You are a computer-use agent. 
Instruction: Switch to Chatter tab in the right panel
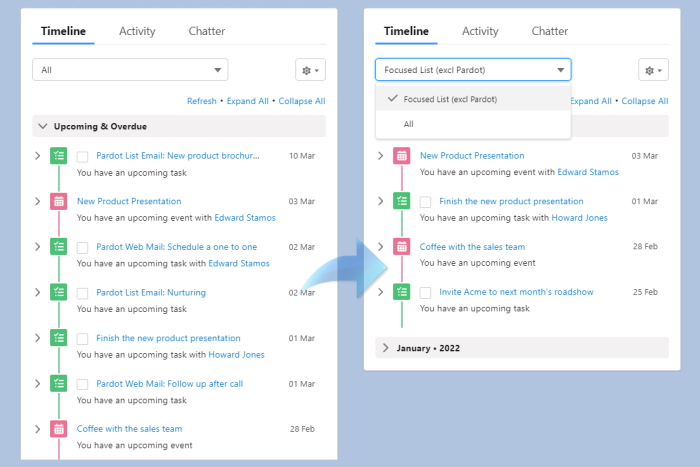[549, 31]
